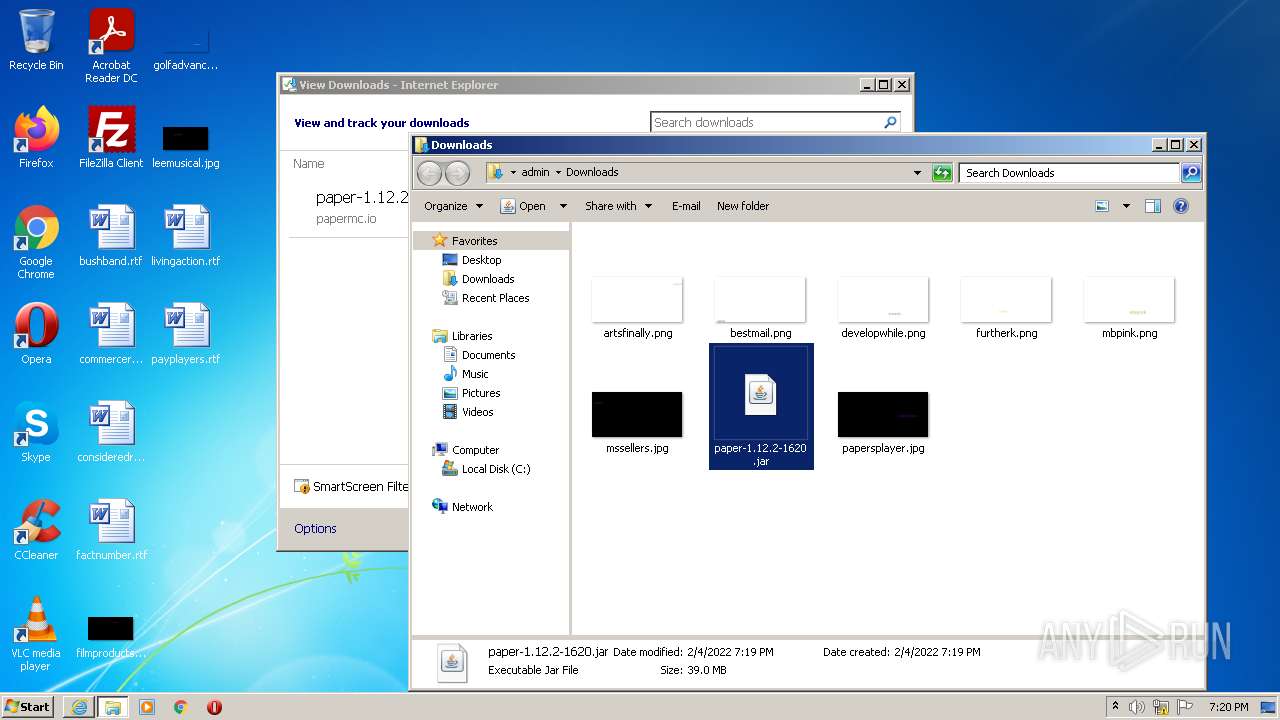Show hidden tray icons arrow
Image resolution: width=1280 pixels, height=720 pixels.
click(x=1115, y=707)
